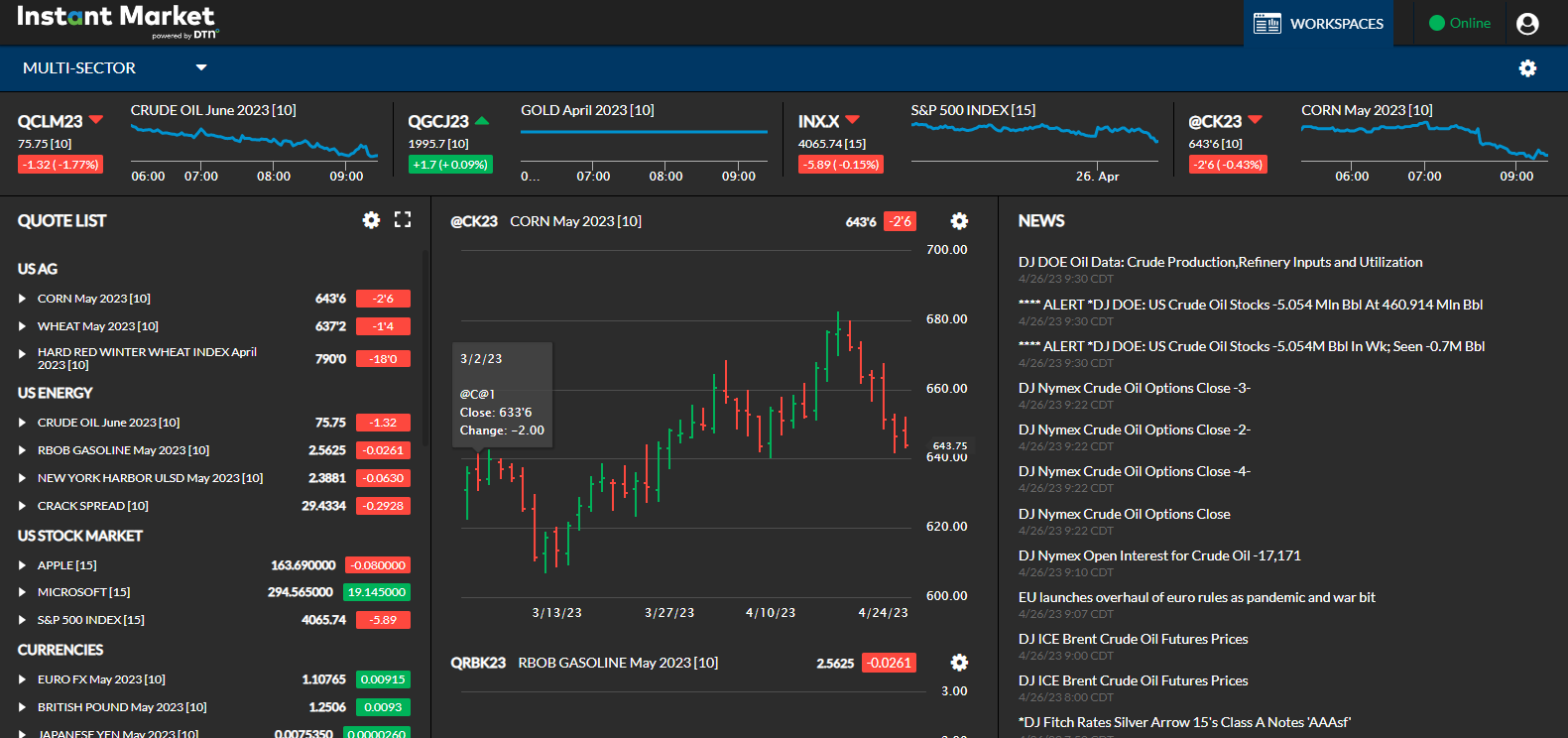Click the QRBK23 chart symbol
The image size is (1568, 738).
[x=478, y=663]
